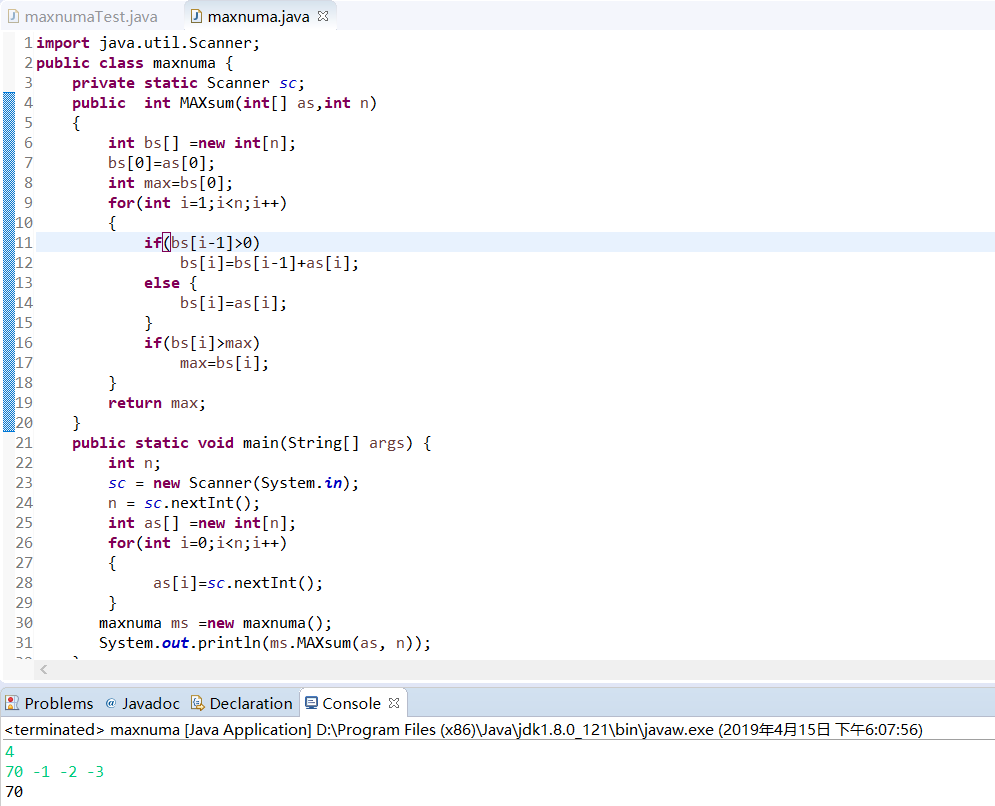Close the Console view
This screenshot has height=806, width=995.
(394, 703)
